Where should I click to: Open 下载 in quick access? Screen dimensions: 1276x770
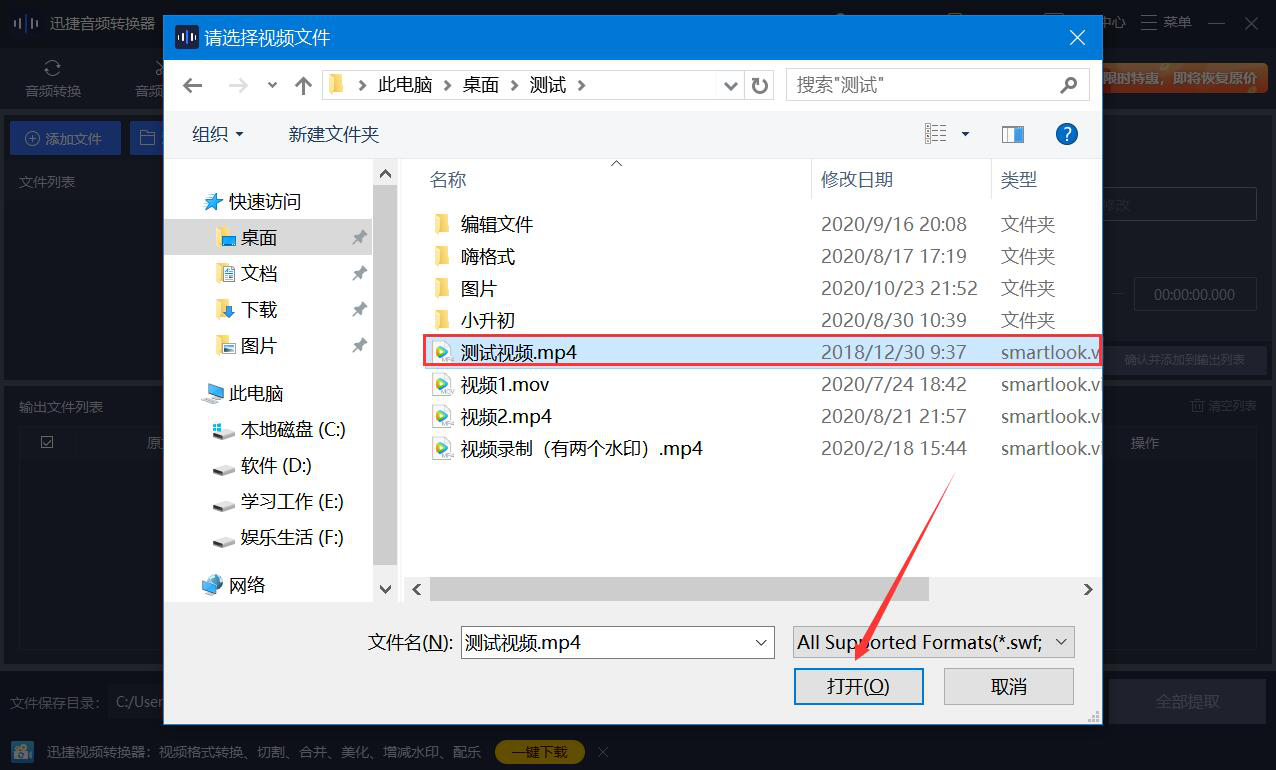pyautogui.click(x=259, y=310)
